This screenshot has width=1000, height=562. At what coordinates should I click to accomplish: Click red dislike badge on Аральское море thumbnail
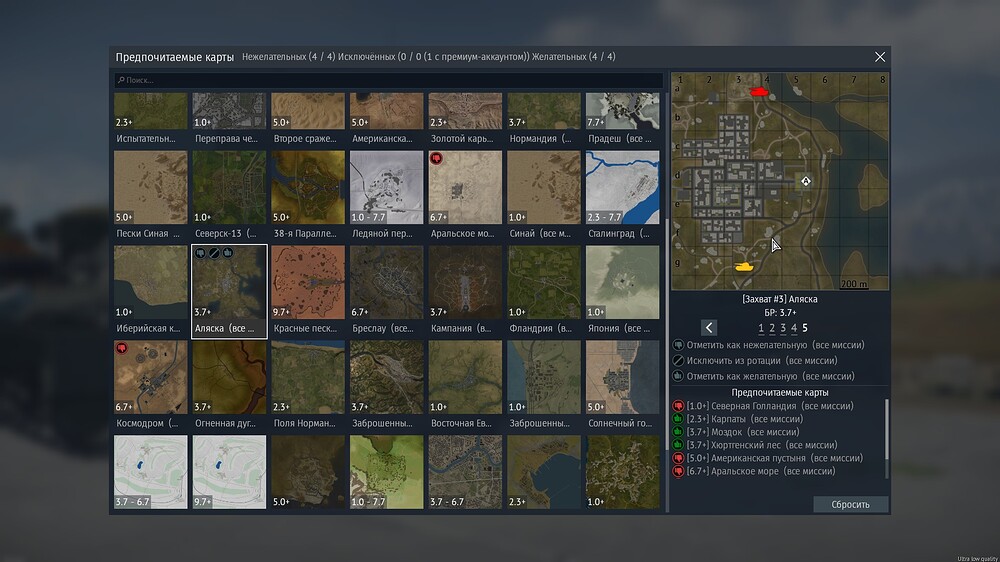pyautogui.click(x=437, y=159)
